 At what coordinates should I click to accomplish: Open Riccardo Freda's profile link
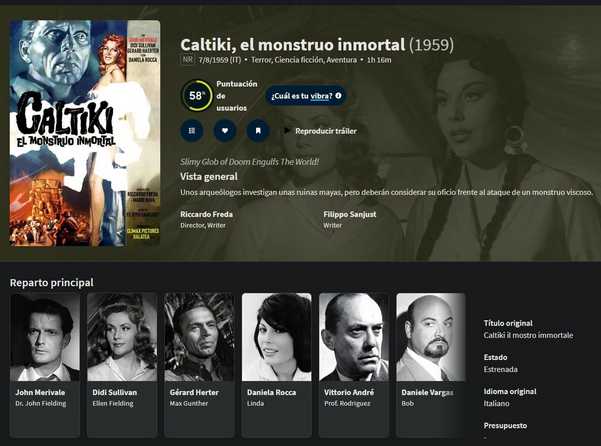(x=207, y=214)
